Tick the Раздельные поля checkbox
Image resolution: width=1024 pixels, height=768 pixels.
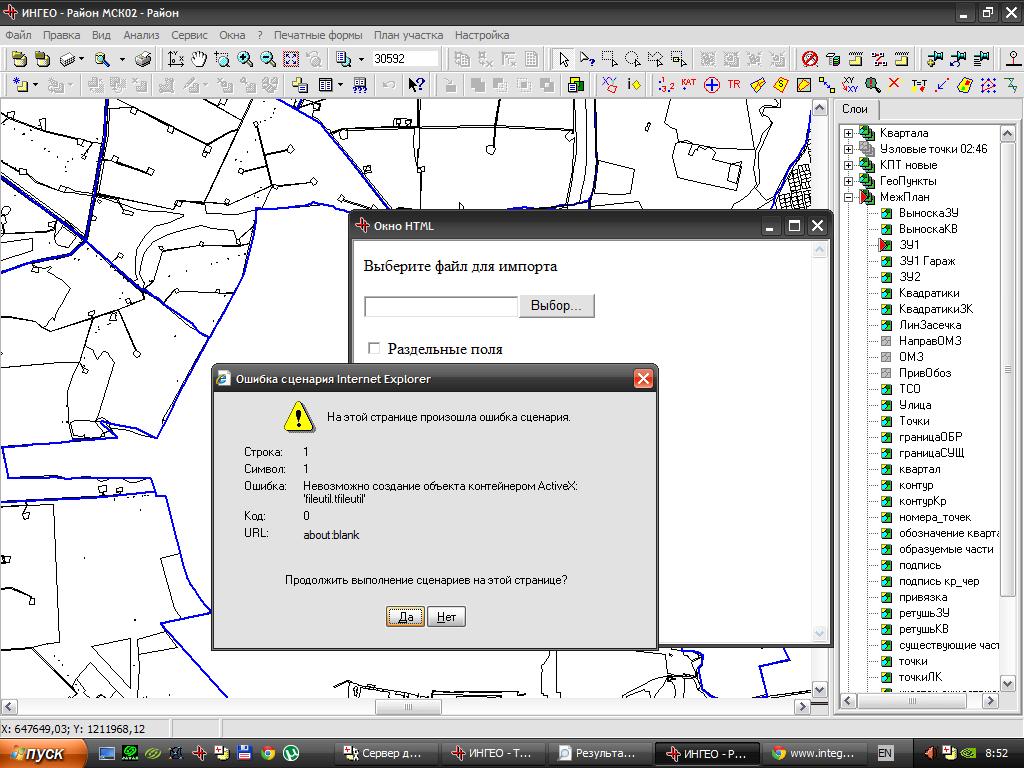point(374,348)
